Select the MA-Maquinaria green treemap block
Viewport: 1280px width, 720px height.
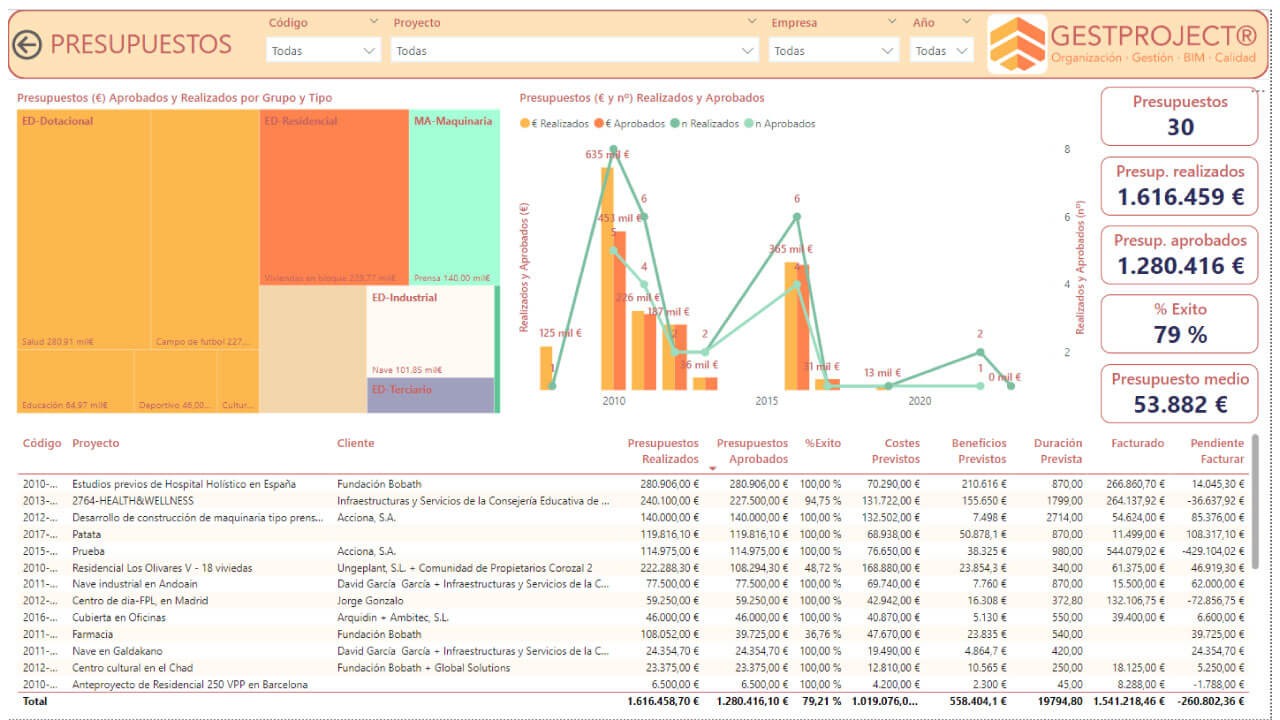(454, 197)
